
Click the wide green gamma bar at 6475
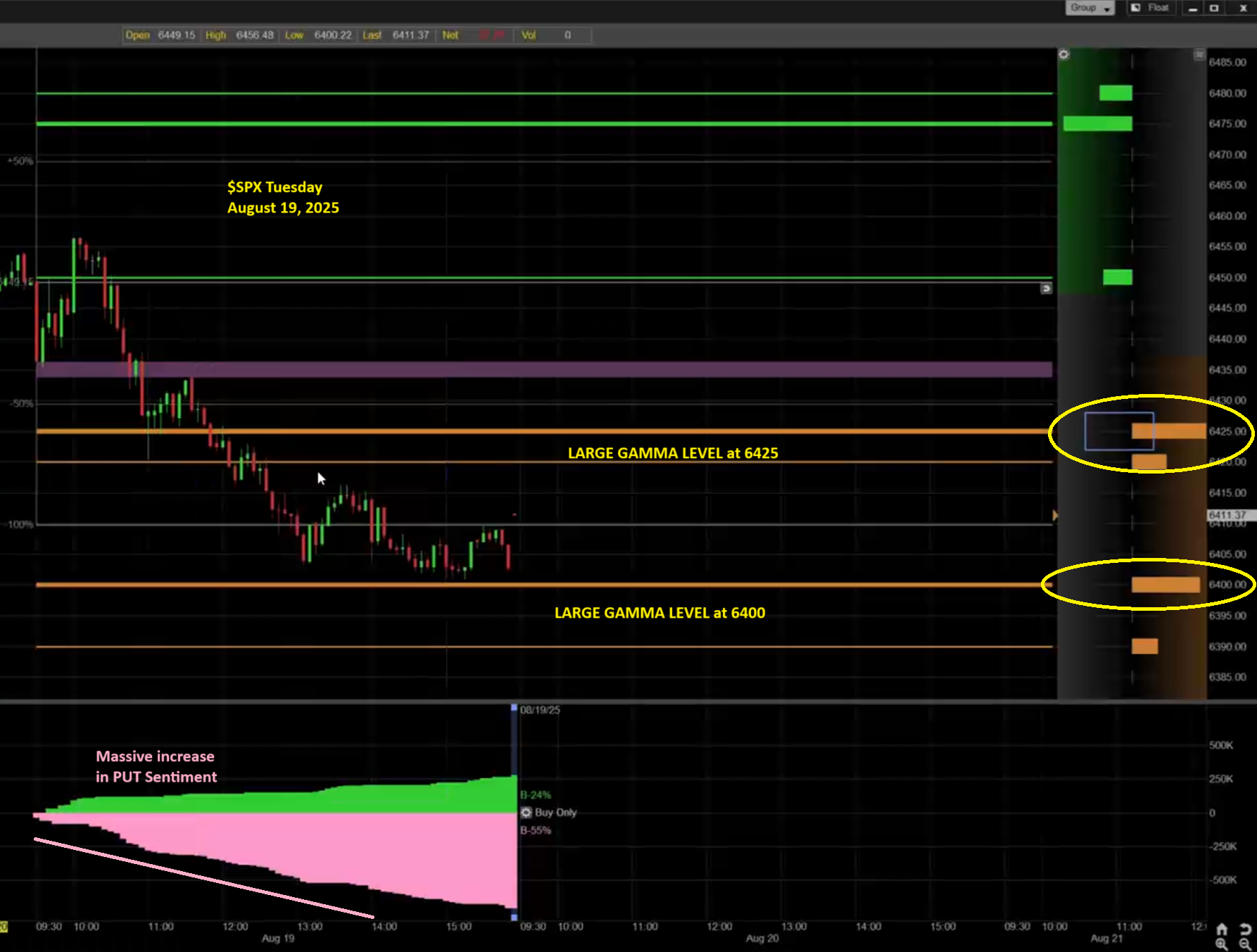pos(1097,124)
